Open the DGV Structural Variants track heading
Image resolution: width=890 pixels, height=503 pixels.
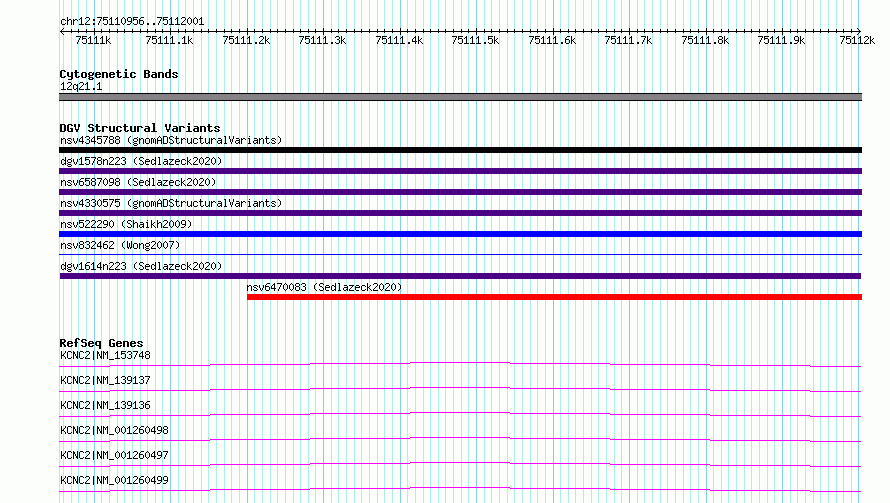click(140, 128)
